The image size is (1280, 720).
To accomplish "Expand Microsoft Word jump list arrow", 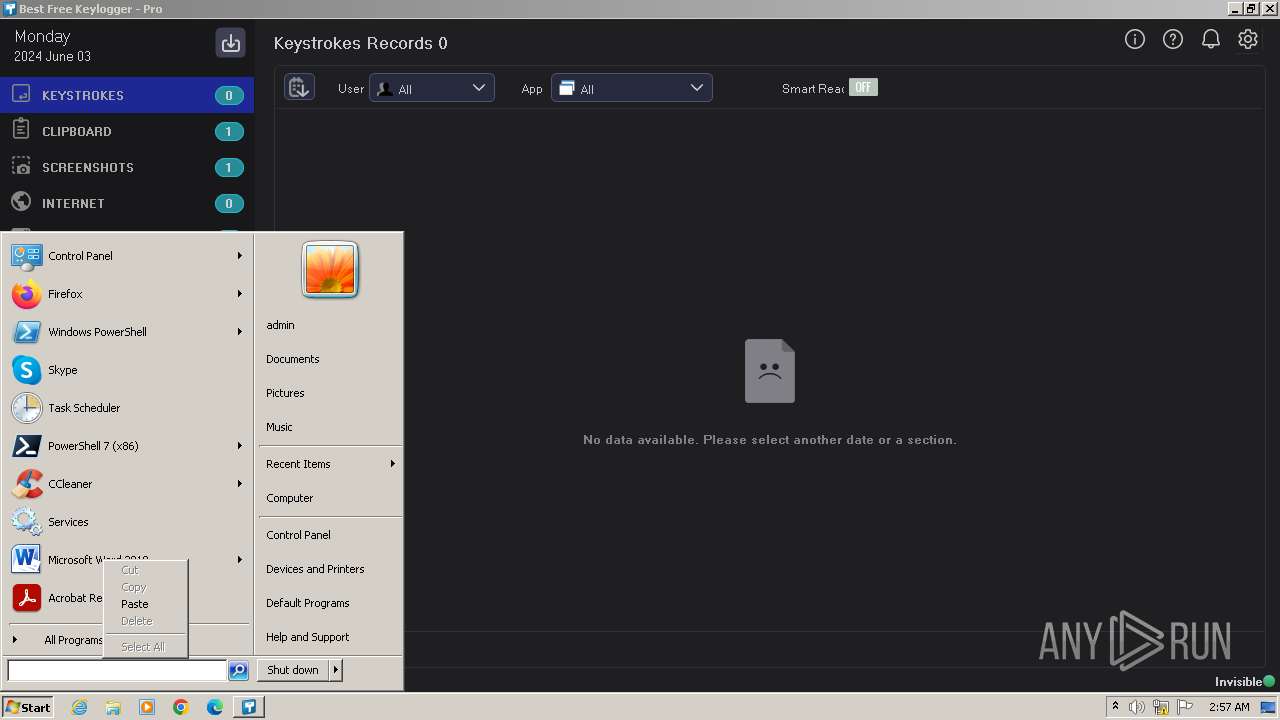I will click(240, 560).
